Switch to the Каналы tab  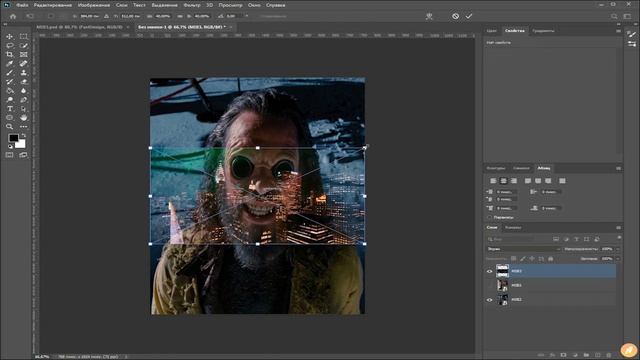pyautogui.click(x=513, y=227)
